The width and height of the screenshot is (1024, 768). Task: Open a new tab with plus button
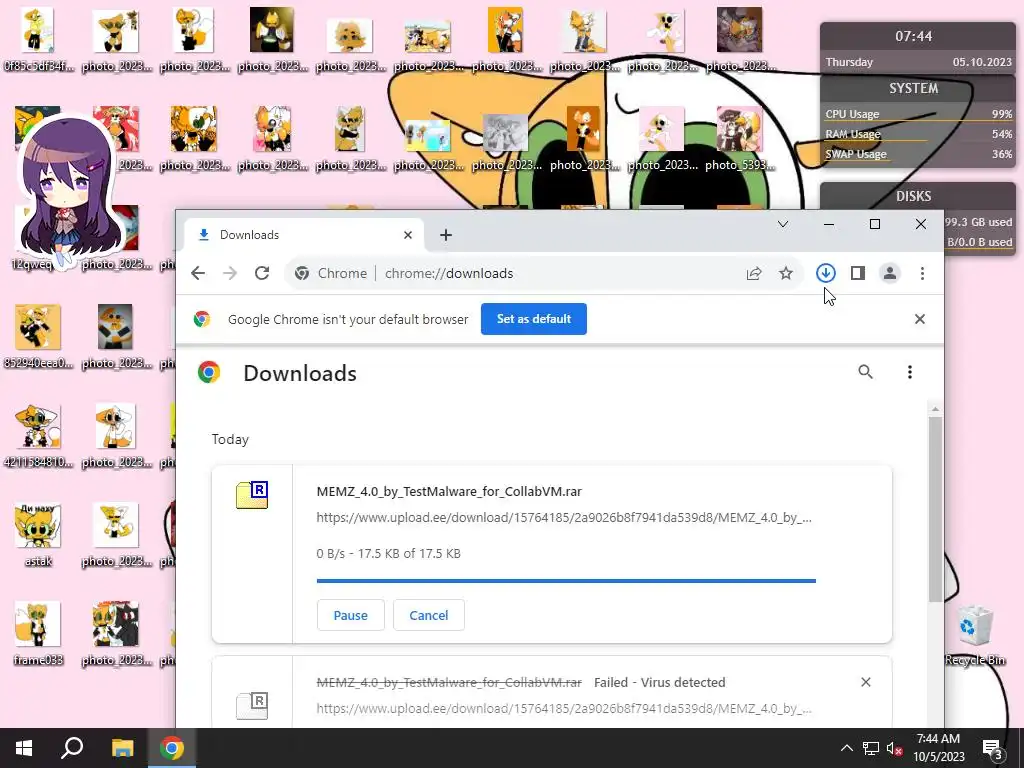446,234
